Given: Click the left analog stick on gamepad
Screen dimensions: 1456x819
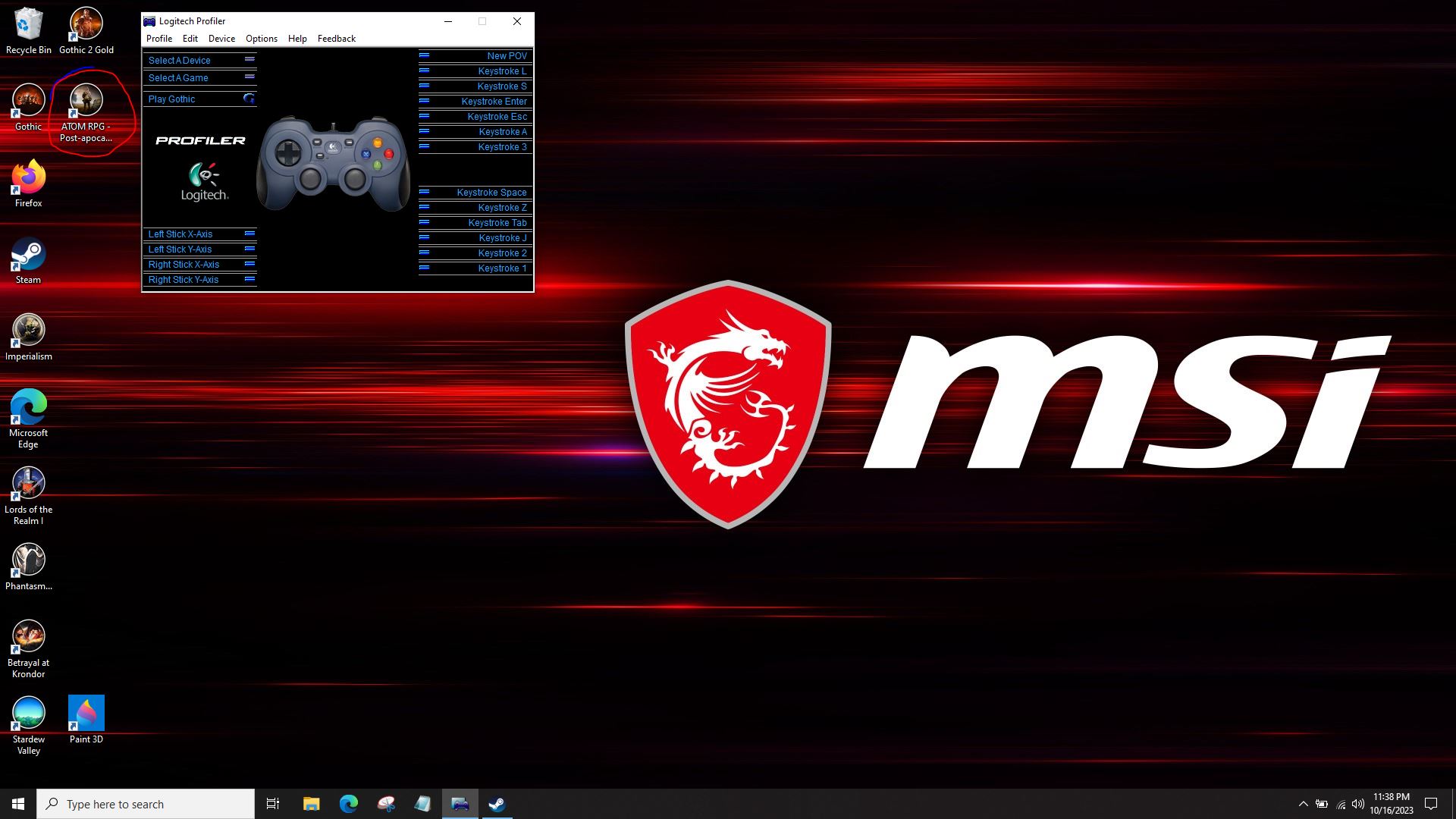Looking at the screenshot, I should pyautogui.click(x=310, y=179).
